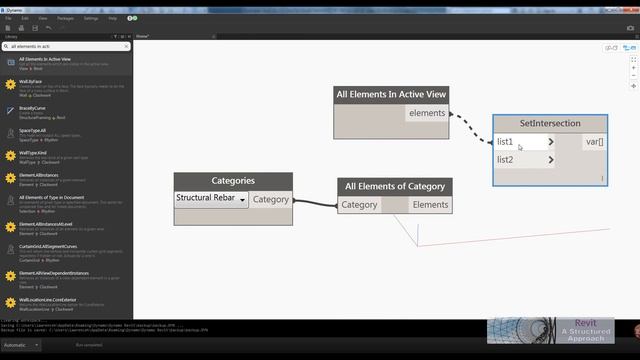Click the sun icon beside WallLocationLine.CoreExterior
The width and height of the screenshot is (640, 360).
[x=11, y=302]
